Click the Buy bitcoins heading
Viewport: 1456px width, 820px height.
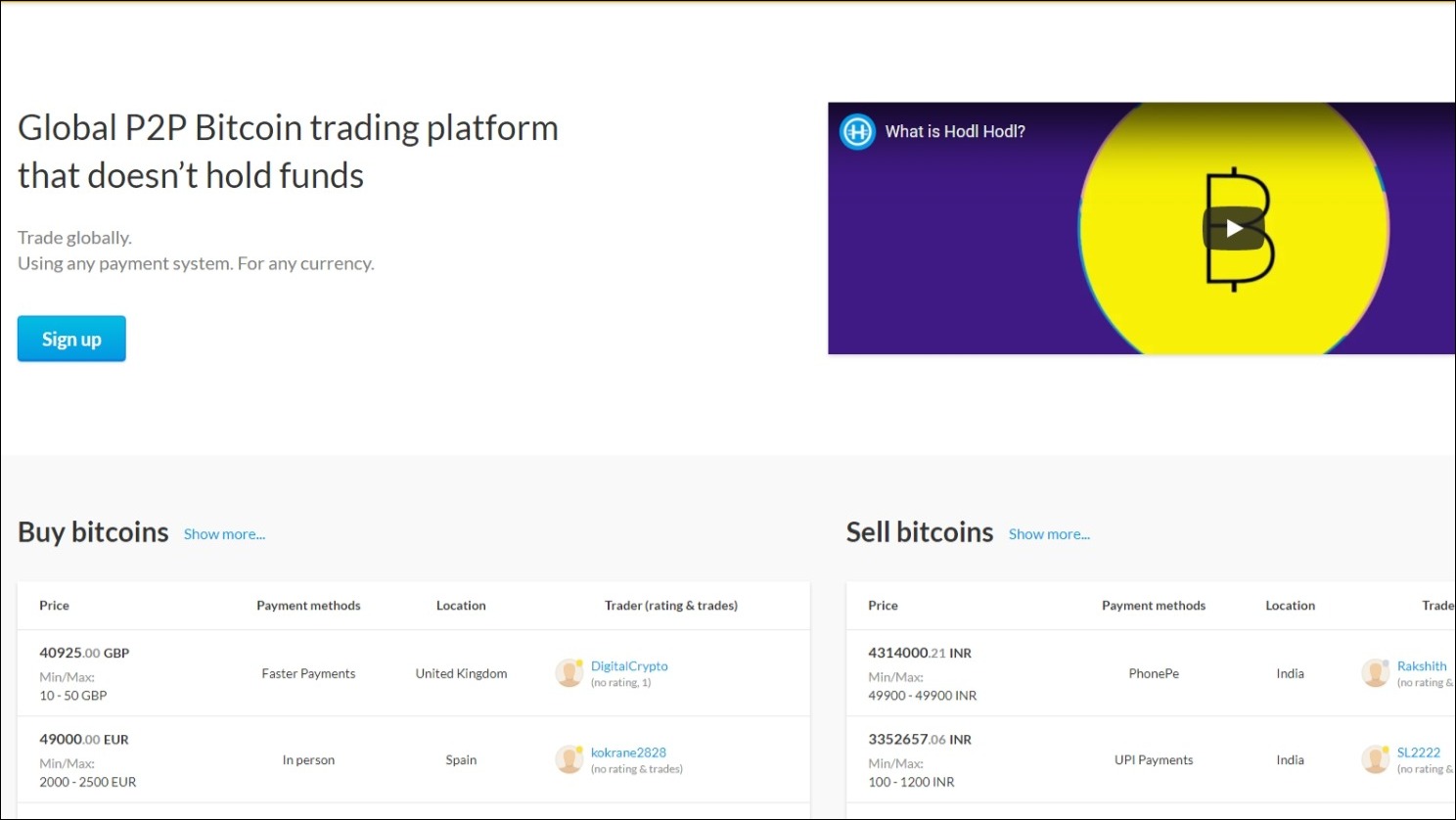[x=93, y=532]
